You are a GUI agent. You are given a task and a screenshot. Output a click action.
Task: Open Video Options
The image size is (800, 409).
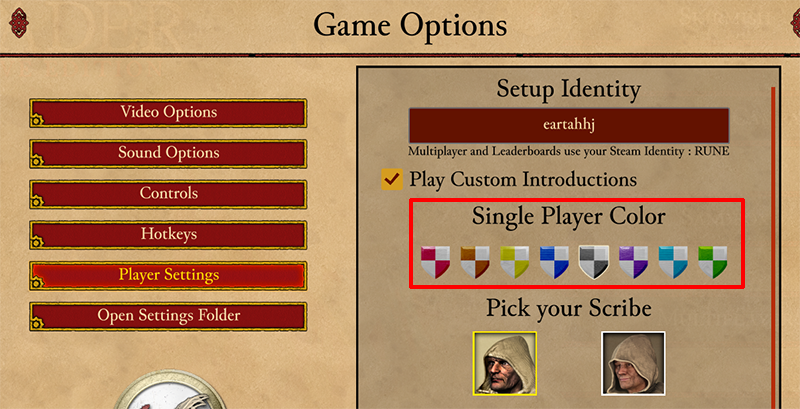tap(168, 113)
